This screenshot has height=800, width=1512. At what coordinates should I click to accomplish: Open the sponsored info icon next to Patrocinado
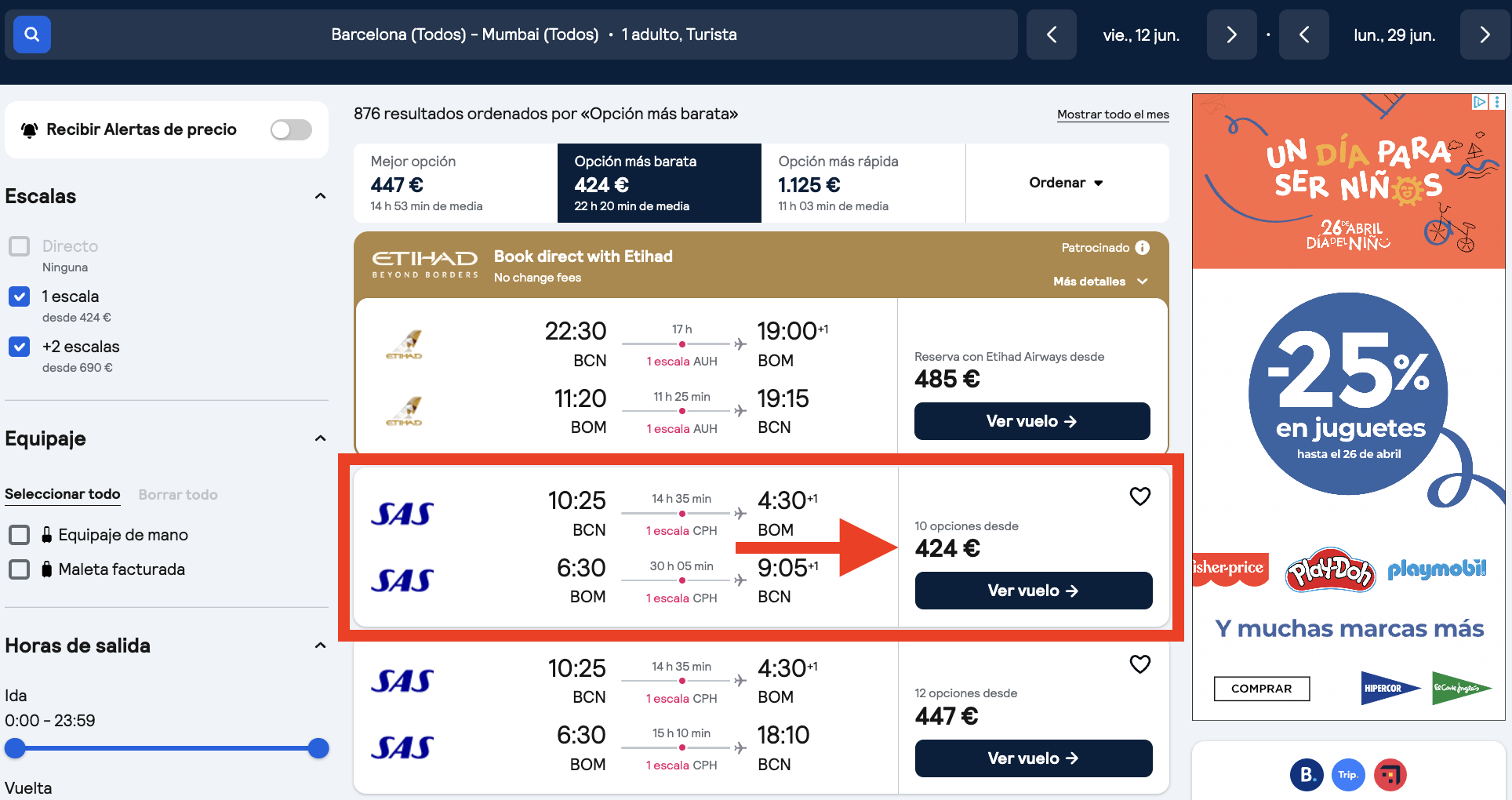[x=1143, y=247]
